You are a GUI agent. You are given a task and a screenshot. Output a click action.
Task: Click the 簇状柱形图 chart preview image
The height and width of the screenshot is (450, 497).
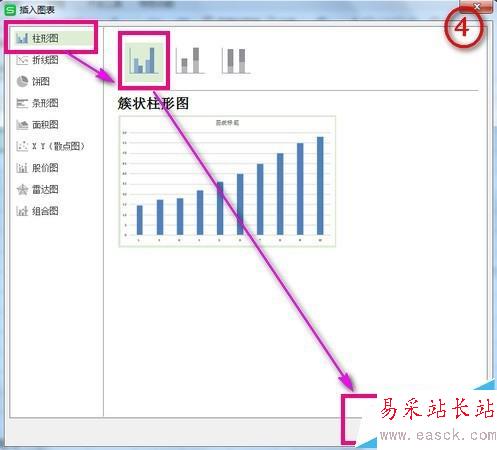pyautogui.click(x=227, y=181)
